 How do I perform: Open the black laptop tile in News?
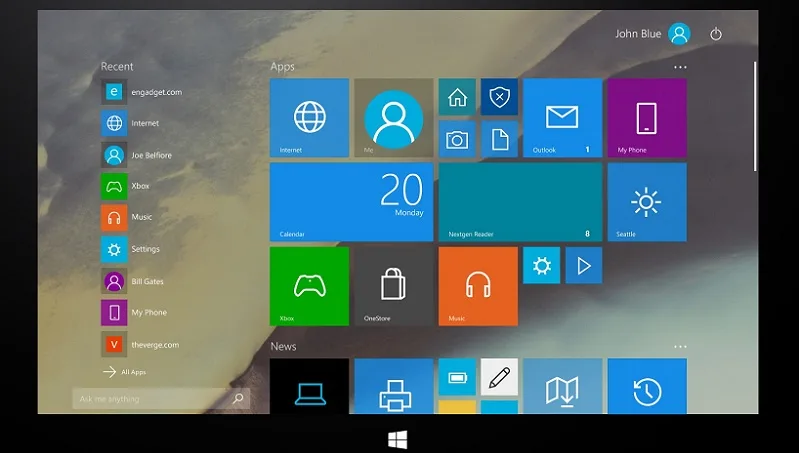[309, 386]
